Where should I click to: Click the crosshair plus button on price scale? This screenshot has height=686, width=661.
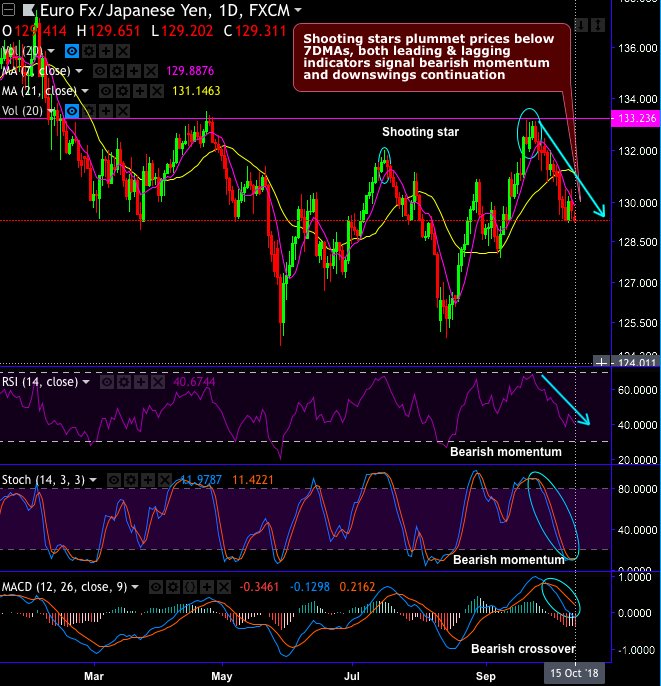602,362
